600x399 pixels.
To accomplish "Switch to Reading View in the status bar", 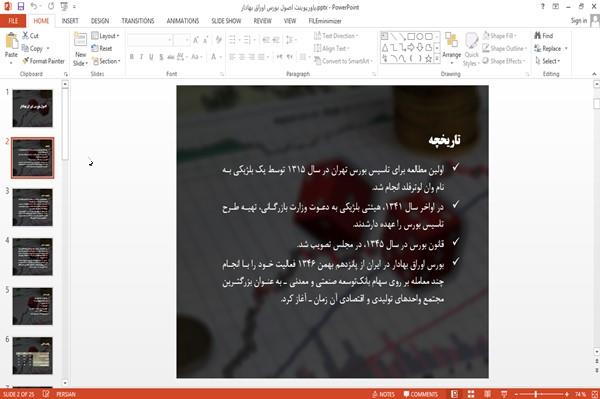I will 488,394.
